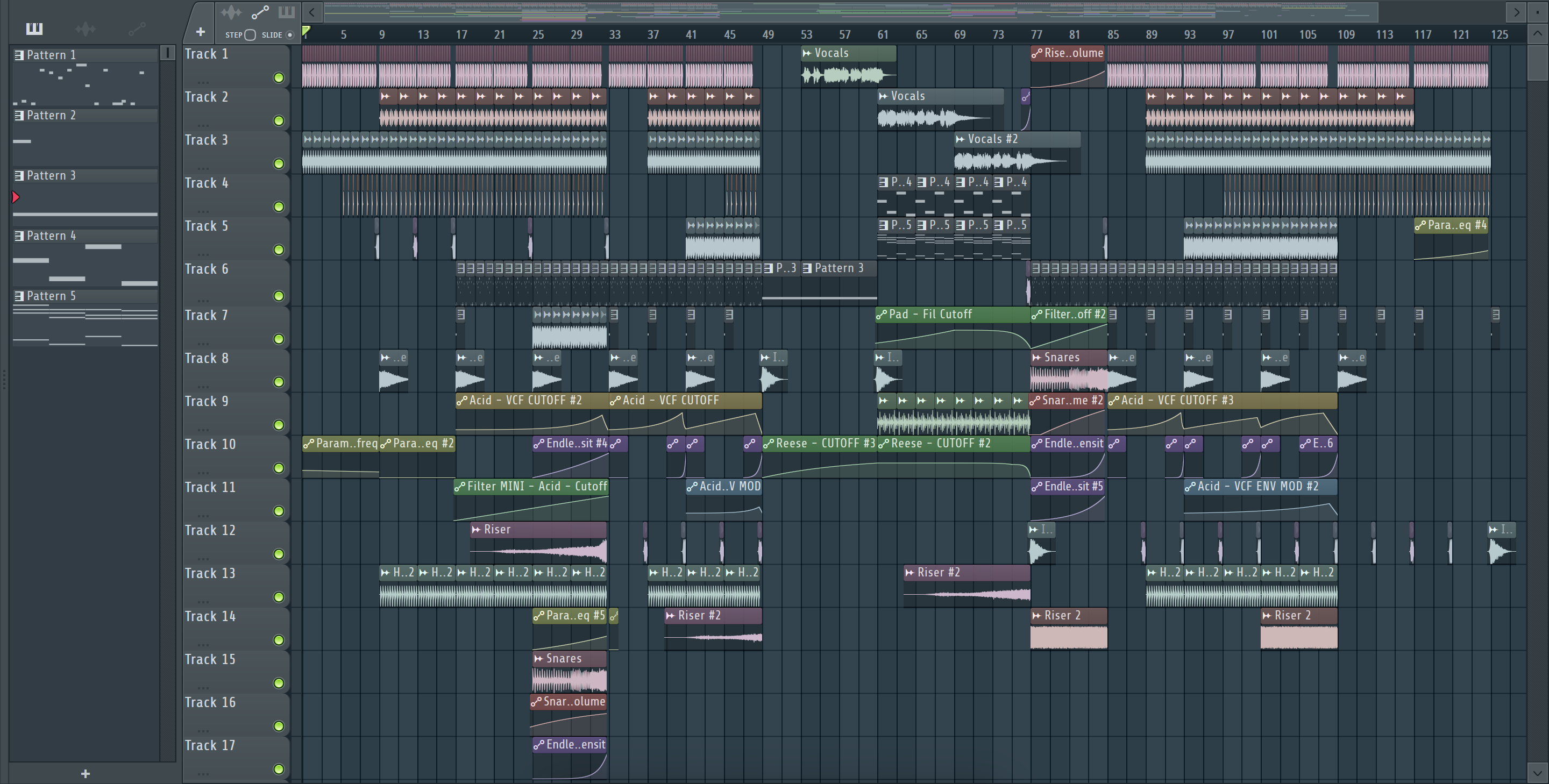The image size is (1549, 784).
Task: Open Reese - CUTOFF #2 clip icon
Action: pos(883,444)
